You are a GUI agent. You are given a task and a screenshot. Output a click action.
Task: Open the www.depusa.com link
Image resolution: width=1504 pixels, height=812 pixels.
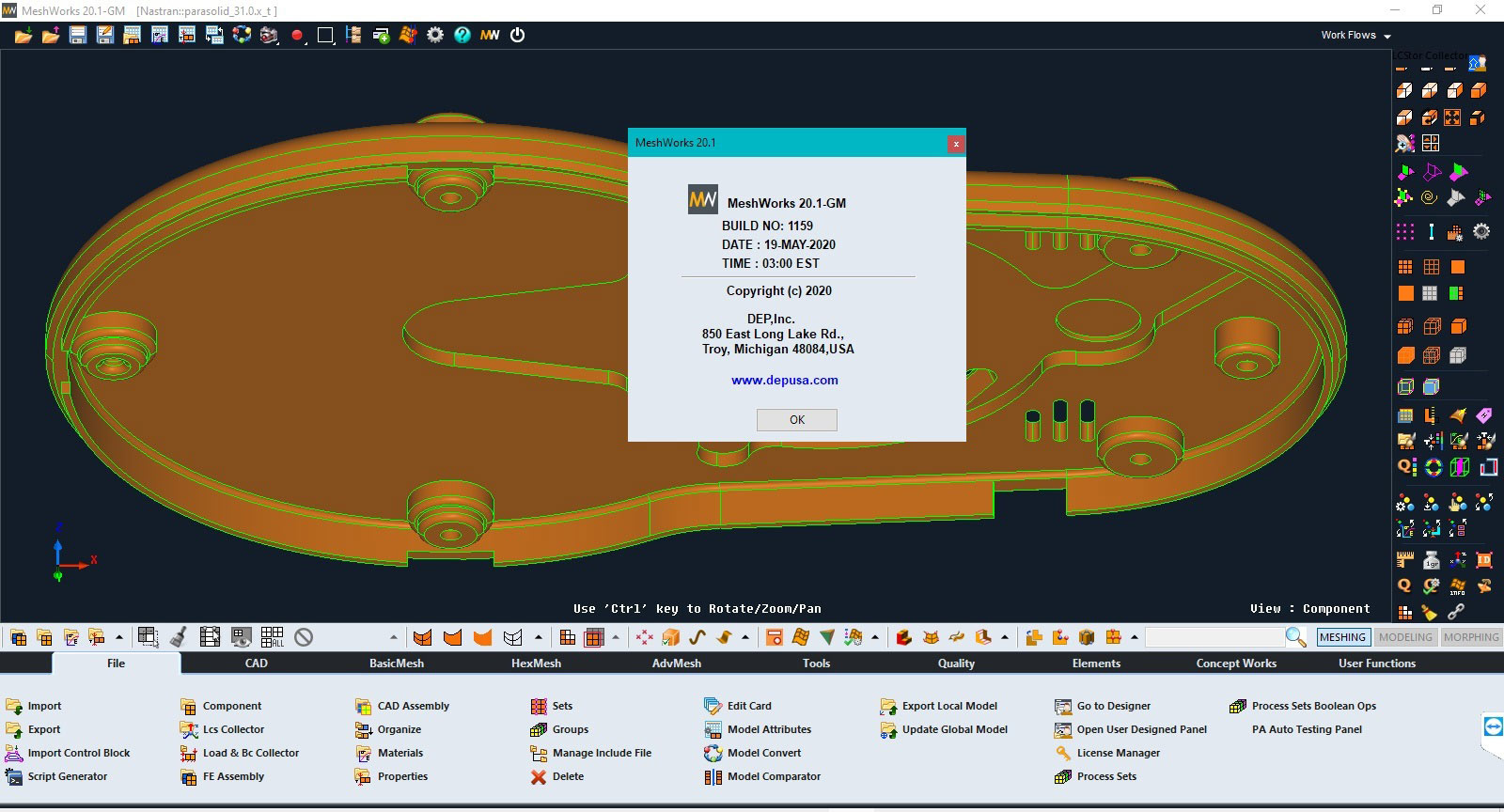(785, 381)
